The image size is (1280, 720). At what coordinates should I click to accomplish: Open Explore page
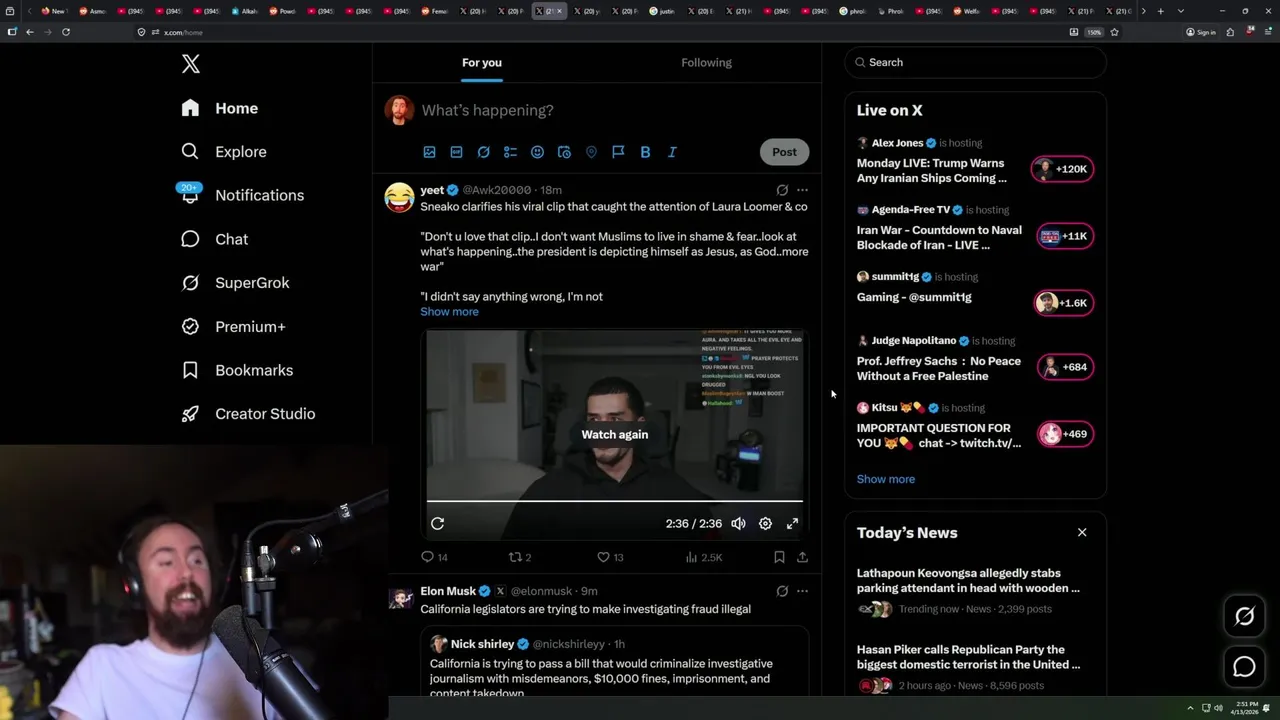(224, 152)
